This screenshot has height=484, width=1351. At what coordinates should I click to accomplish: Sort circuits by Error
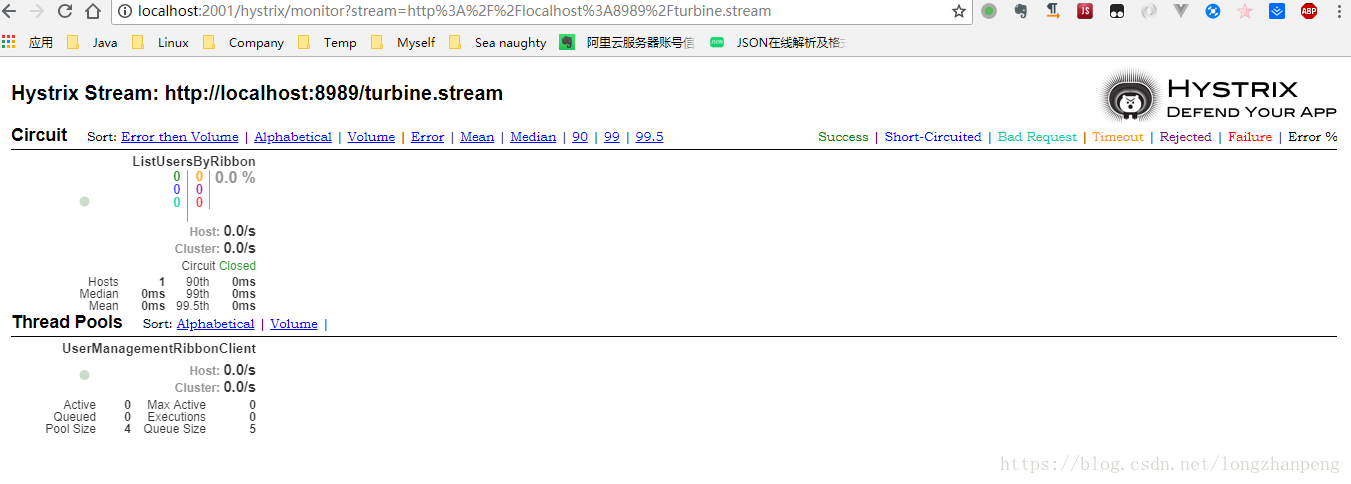coord(427,137)
